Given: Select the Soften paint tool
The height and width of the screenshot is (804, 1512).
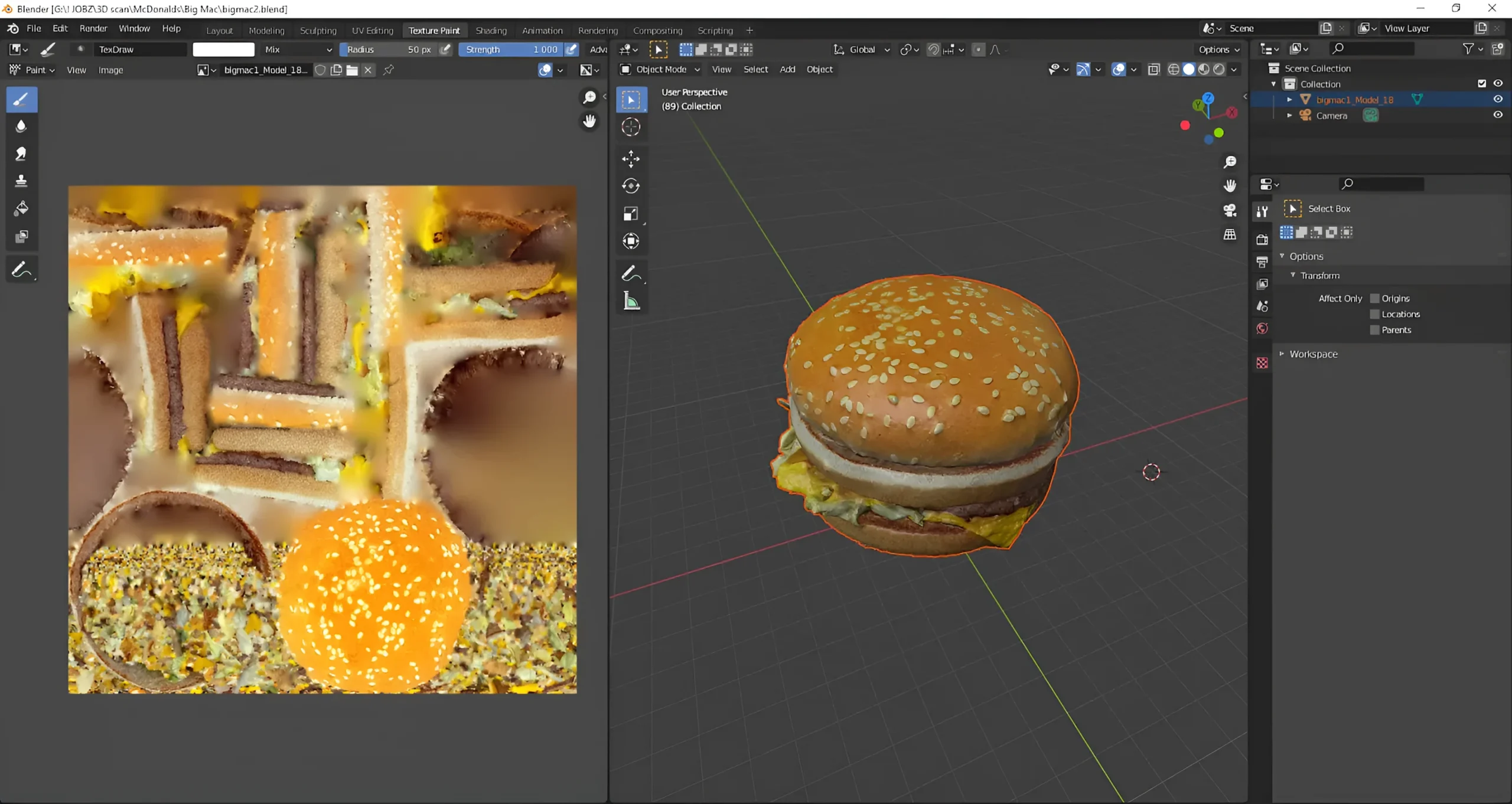Looking at the screenshot, I should pyautogui.click(x=21, y=126).
